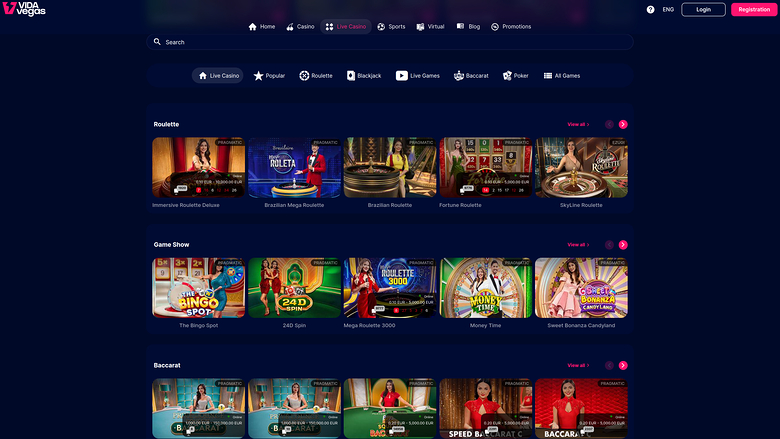Advance Game Show carousel with next arrow
The width and height of the screenshot is (780, 439).
(x=623, y=245)
